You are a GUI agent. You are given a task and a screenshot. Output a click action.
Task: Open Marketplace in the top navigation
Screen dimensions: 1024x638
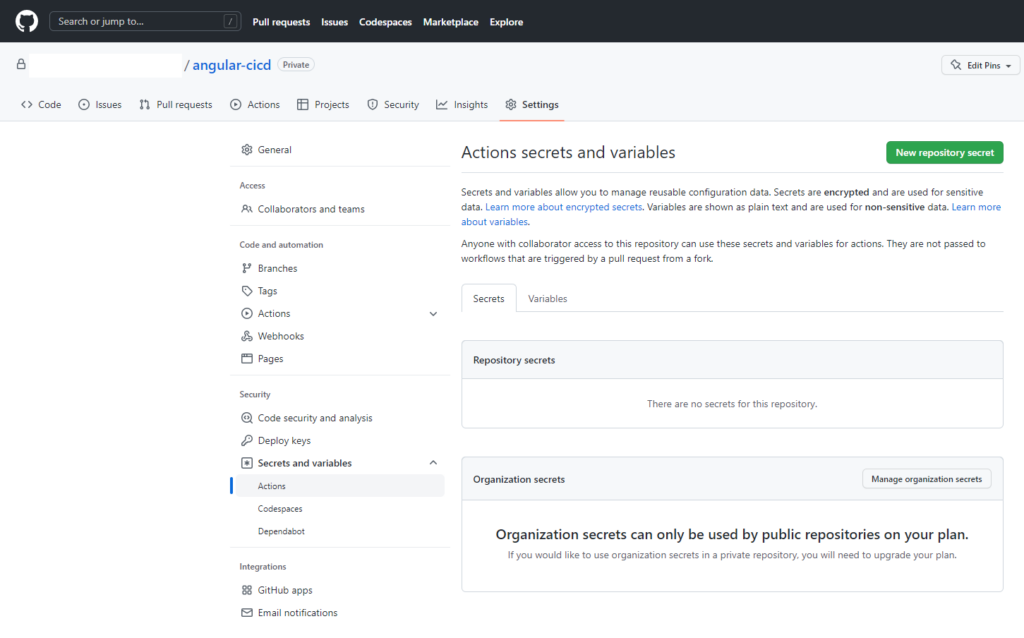point(451,22)
